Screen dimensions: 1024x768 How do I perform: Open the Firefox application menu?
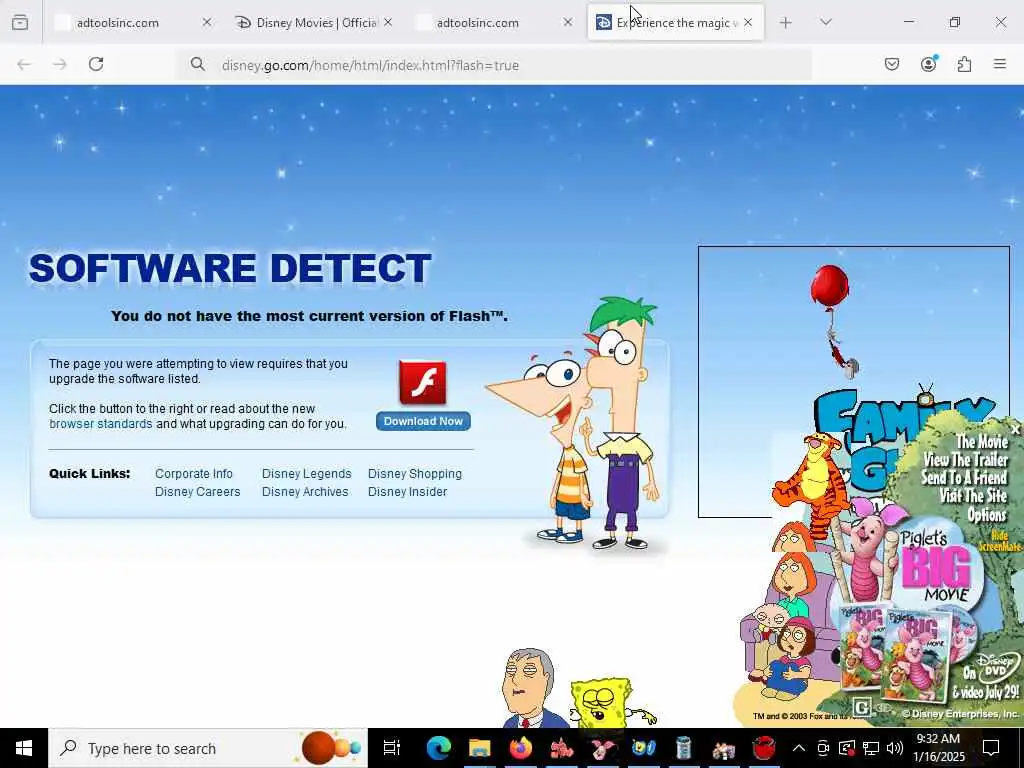[x=1000, y=64]
